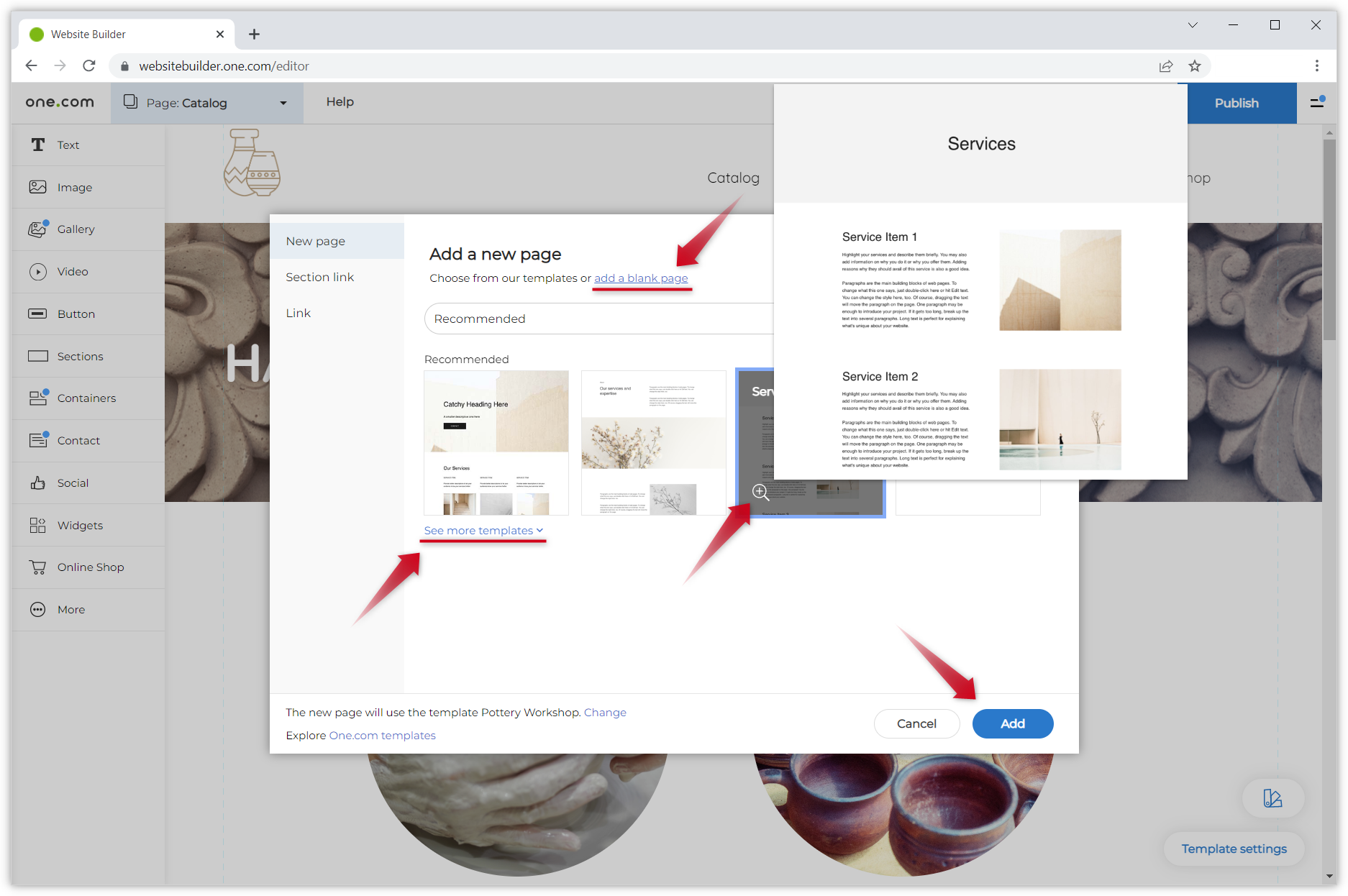Image resolution: width=1348 pixels, height=896 pixels.
Task: Reload the browser page
Action: click(x=89, y=66)
